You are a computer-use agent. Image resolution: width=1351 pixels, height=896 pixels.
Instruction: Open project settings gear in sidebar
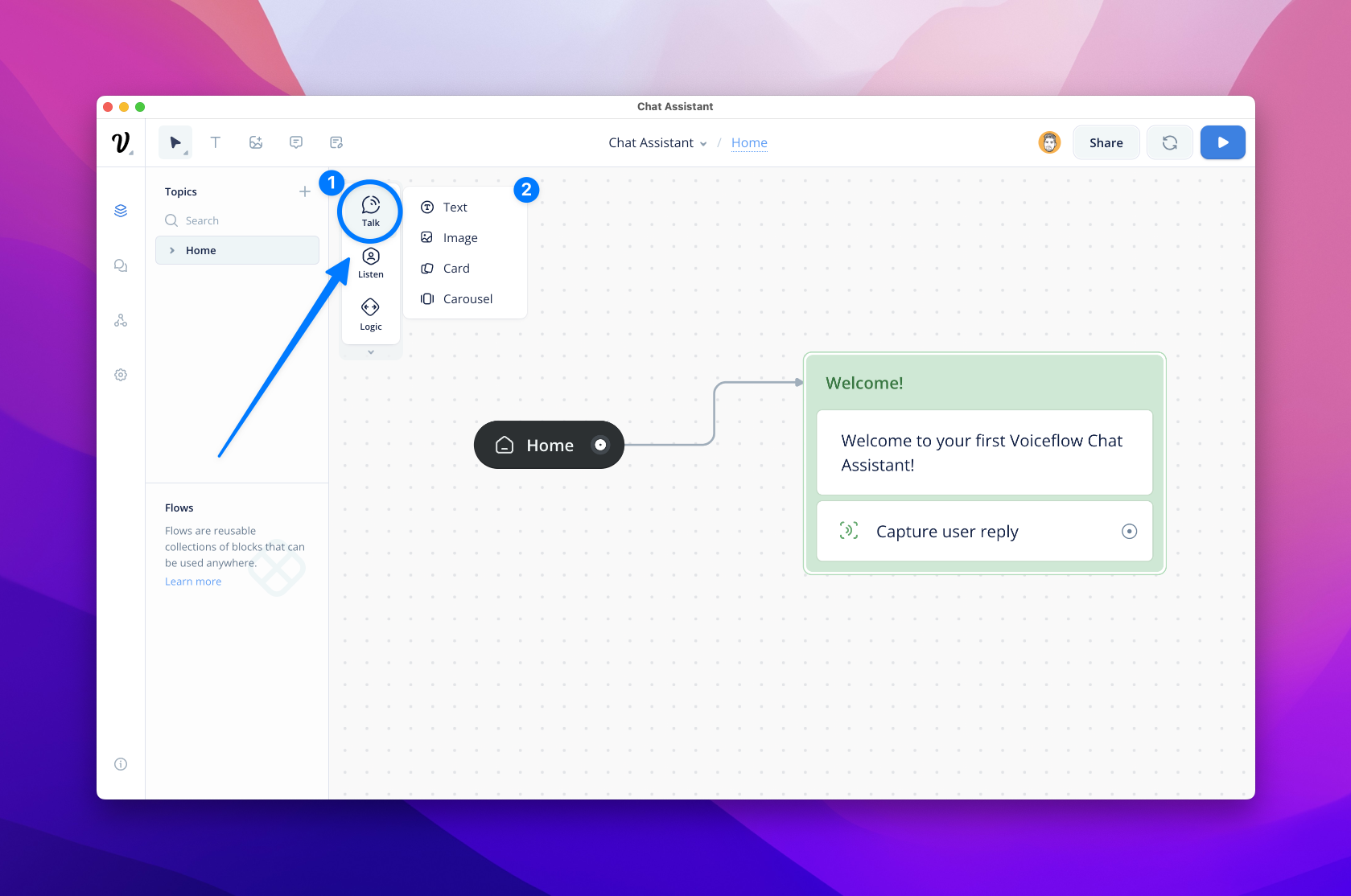point(121,375)
